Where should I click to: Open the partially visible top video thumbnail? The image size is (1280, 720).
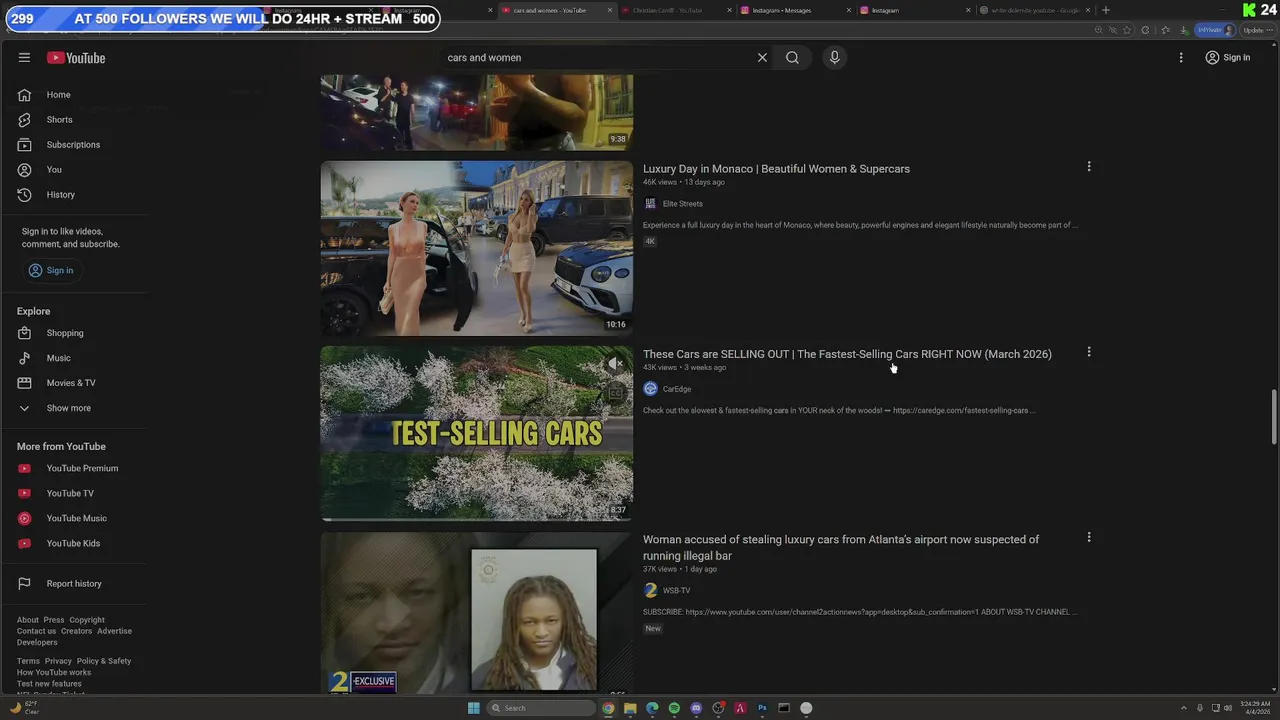pos(476,112)
